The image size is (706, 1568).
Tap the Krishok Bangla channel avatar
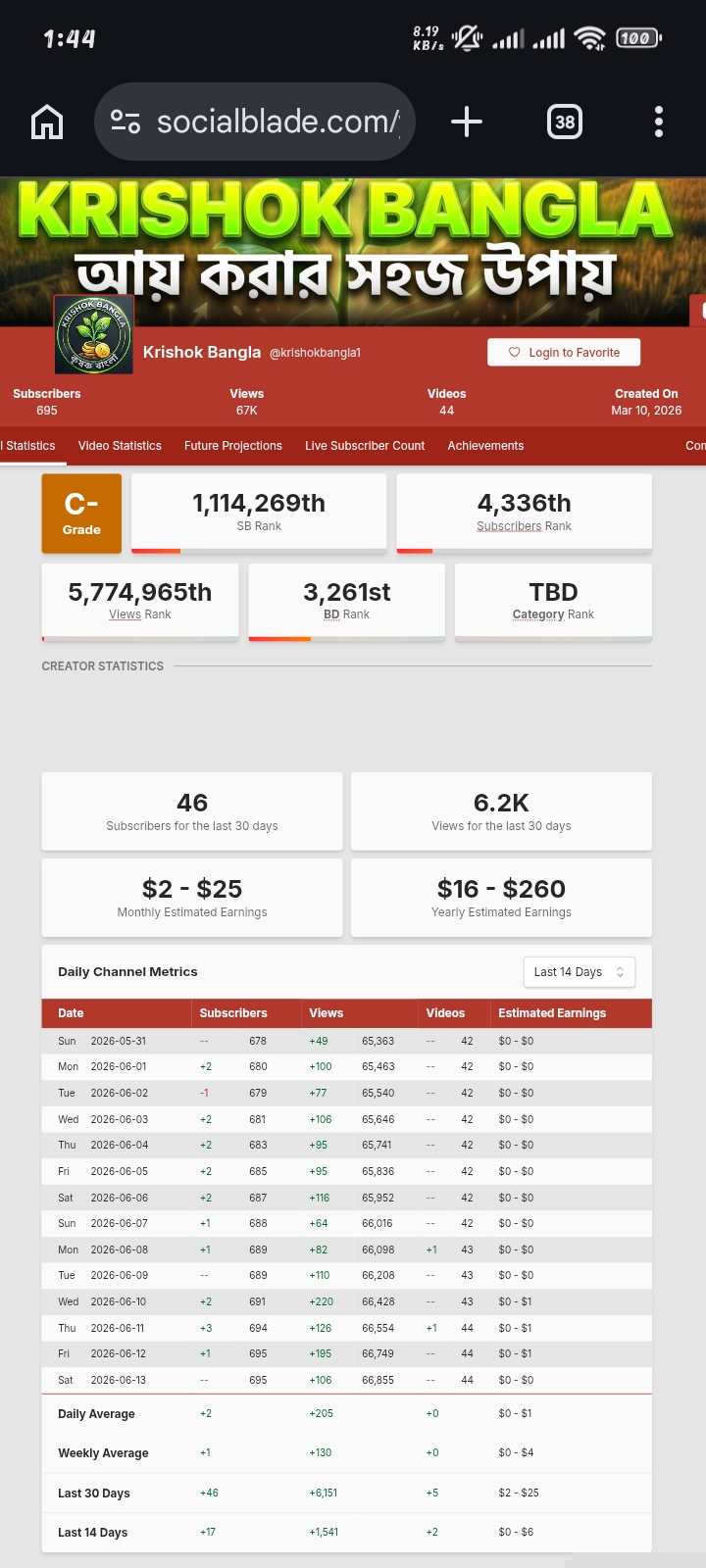(x=93, y=335)
